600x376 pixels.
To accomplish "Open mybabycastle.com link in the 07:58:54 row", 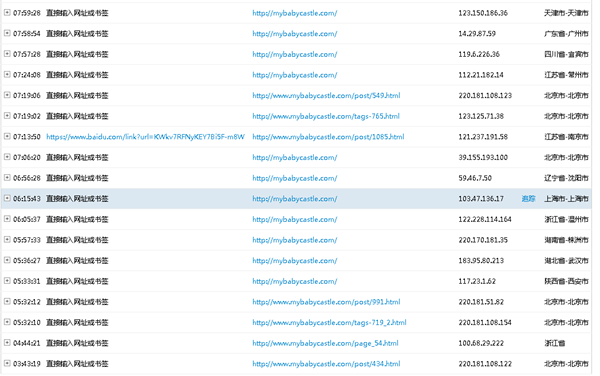I will point(295,34).
